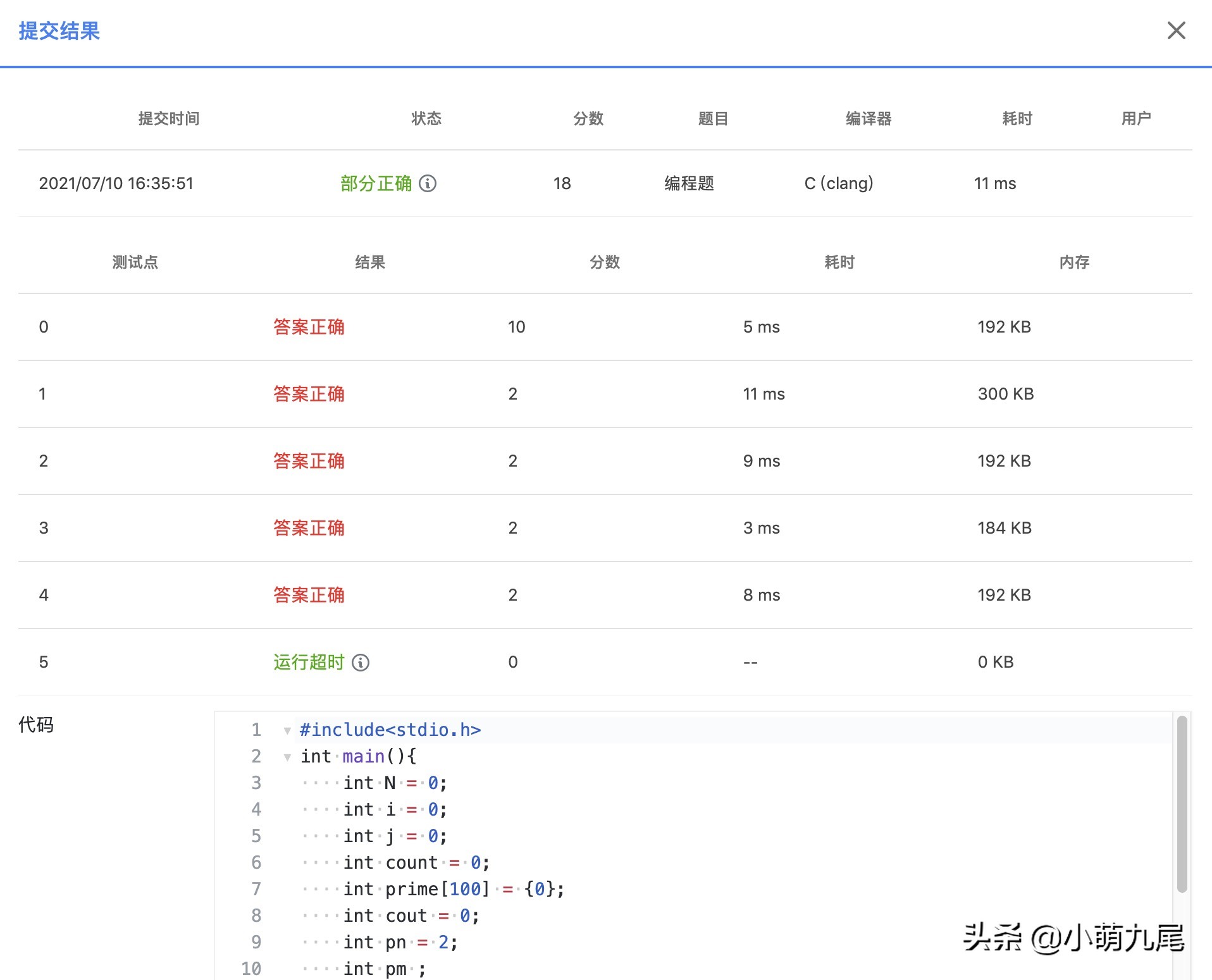
Task: Click the score value 18
Action: 562,184
